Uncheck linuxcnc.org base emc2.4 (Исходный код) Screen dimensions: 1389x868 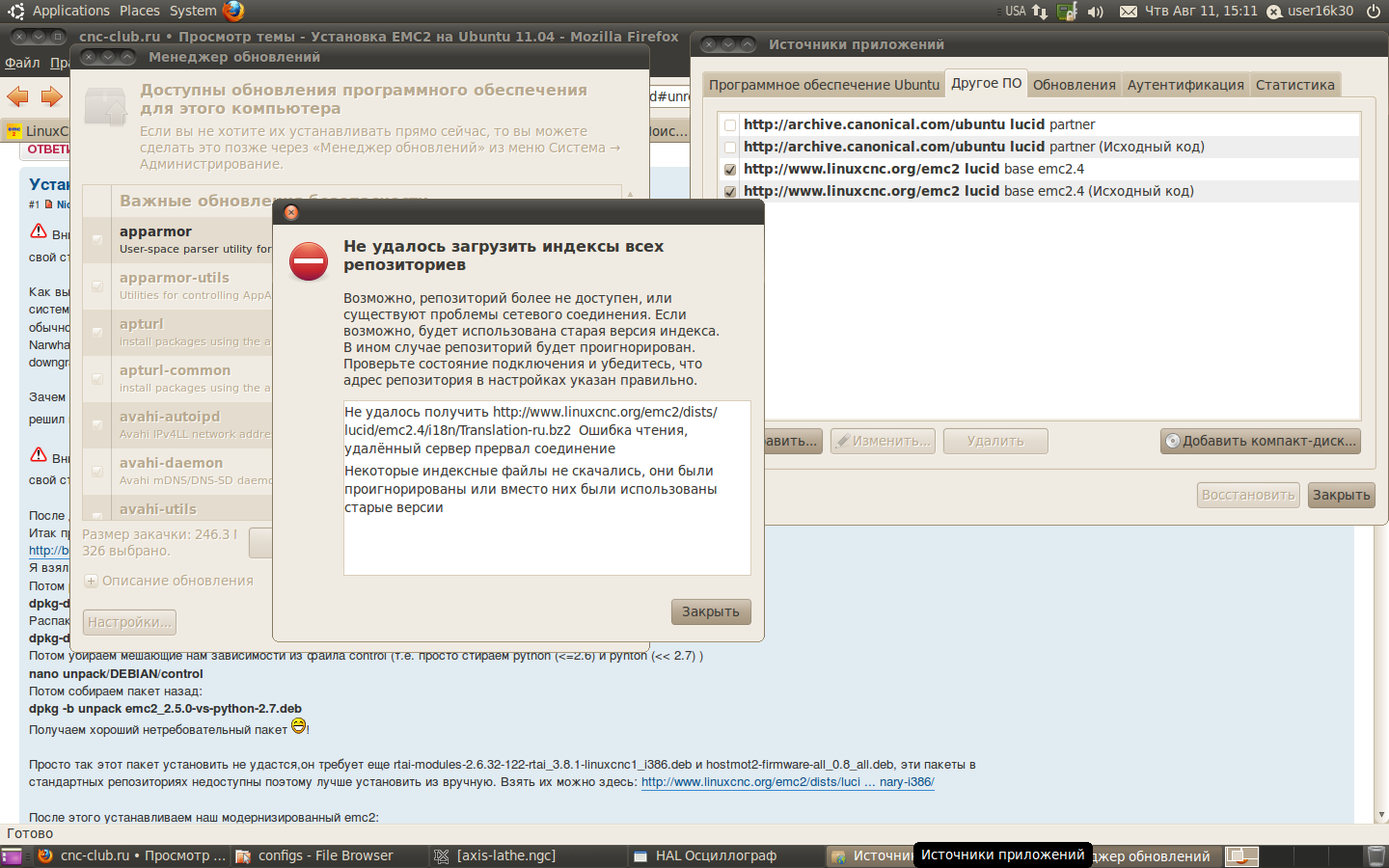[x=730, y=192]
